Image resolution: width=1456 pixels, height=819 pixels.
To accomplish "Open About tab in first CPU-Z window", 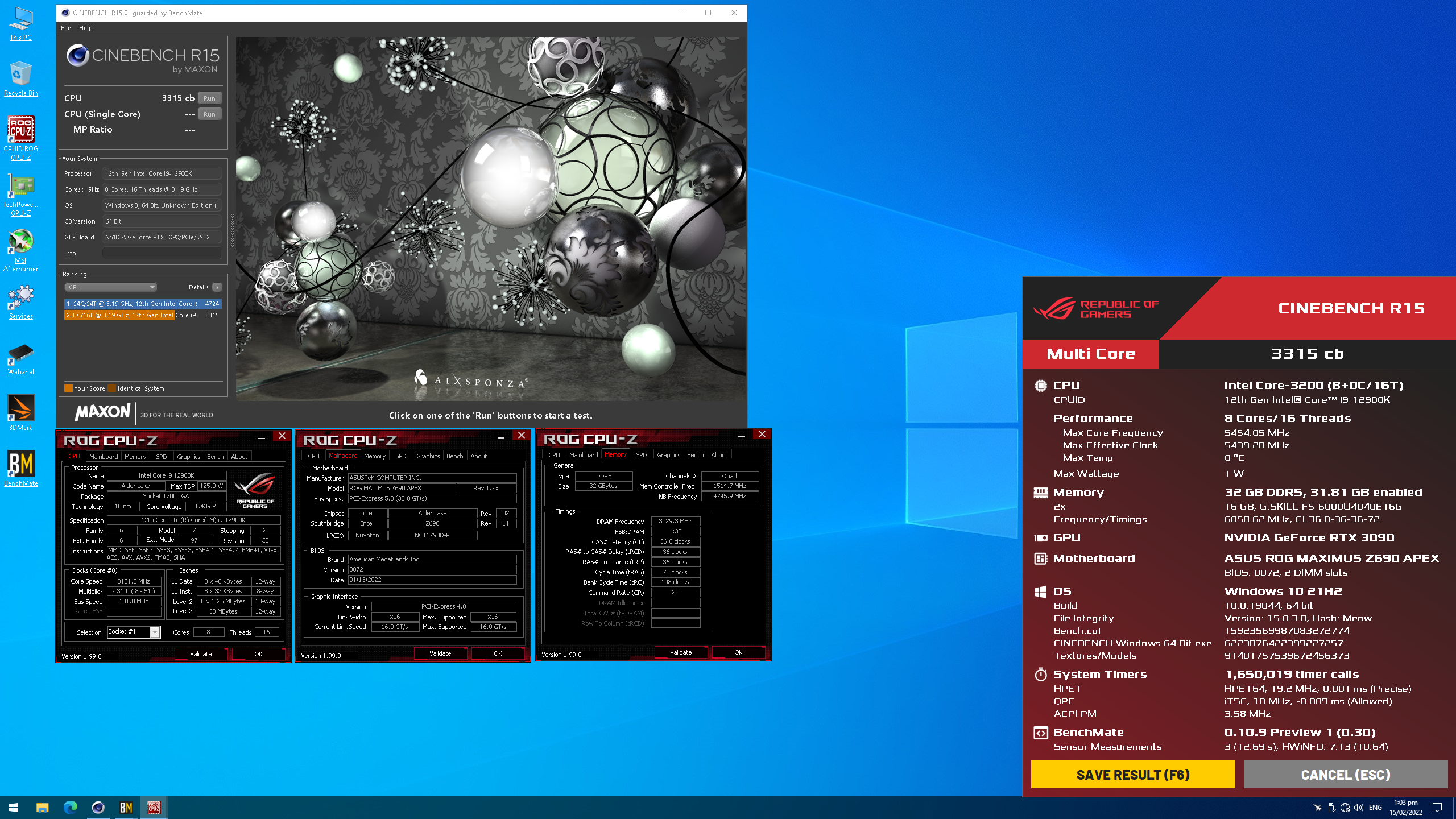I will click(239, 457).
